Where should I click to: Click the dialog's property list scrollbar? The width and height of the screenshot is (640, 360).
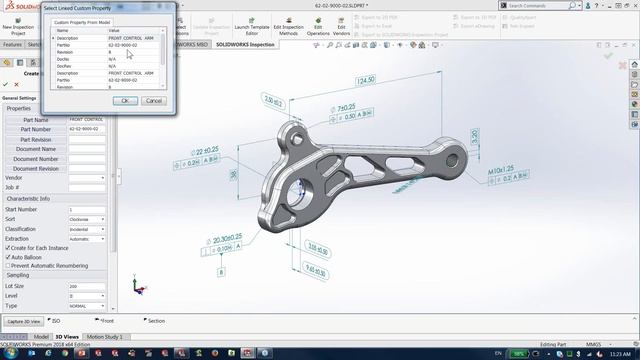pos(163,49)
